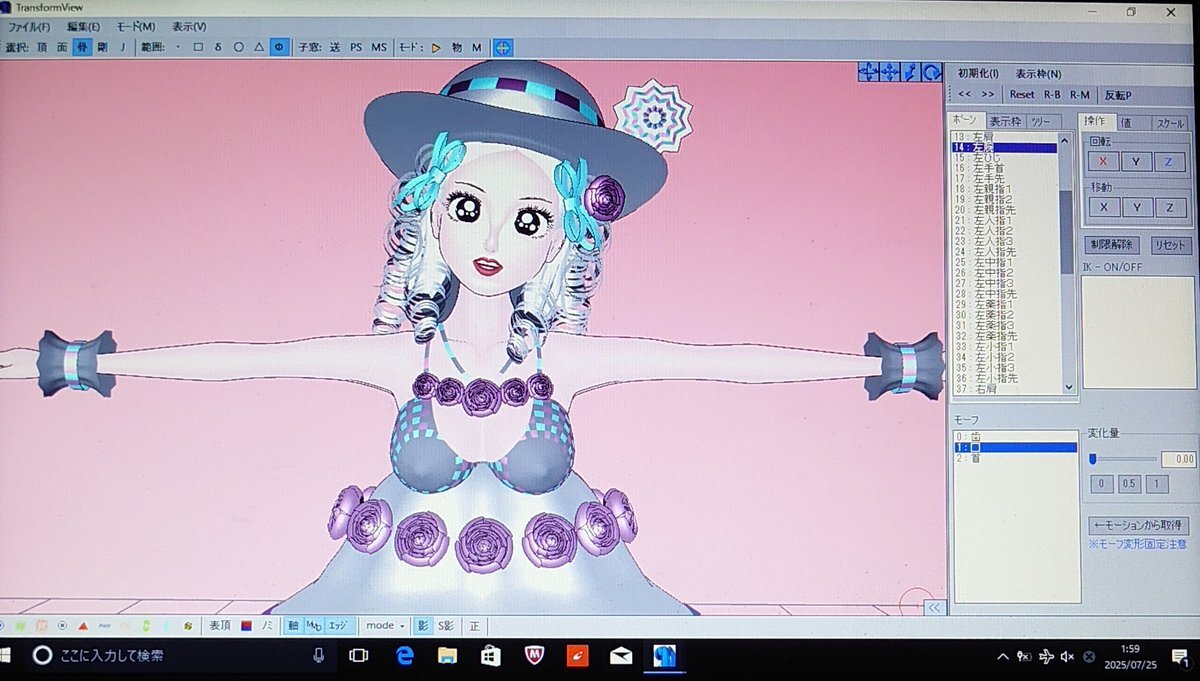Go to previous bone with <<

pos(965,94)
